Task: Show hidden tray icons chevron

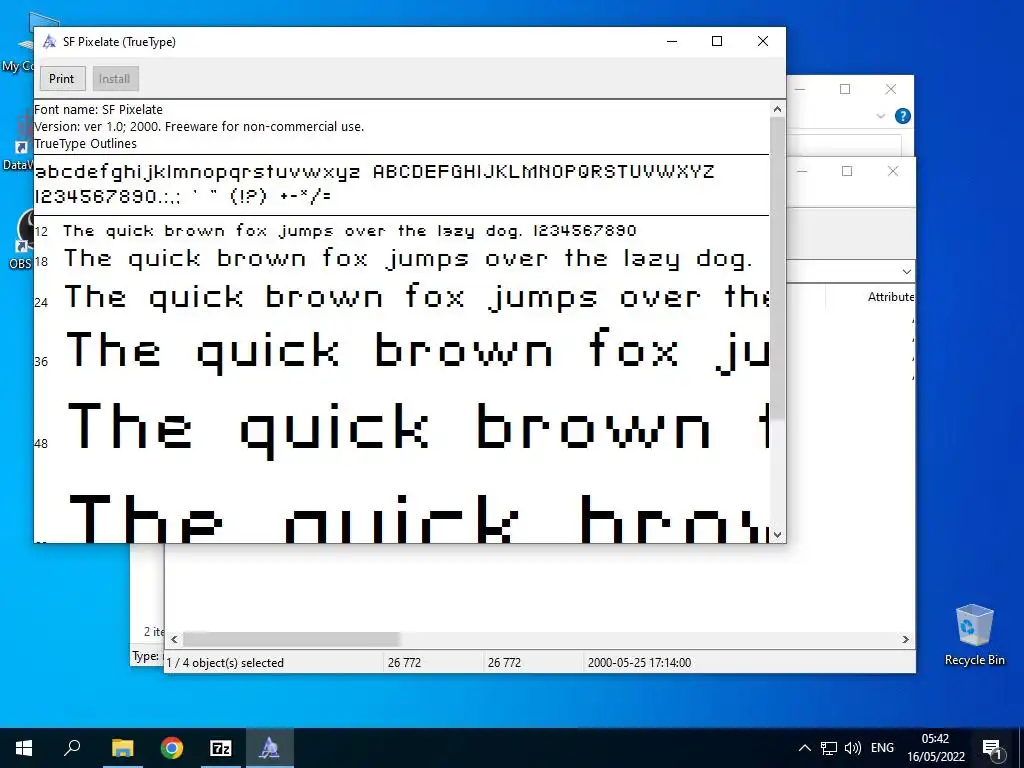Action: click(805, 748)
